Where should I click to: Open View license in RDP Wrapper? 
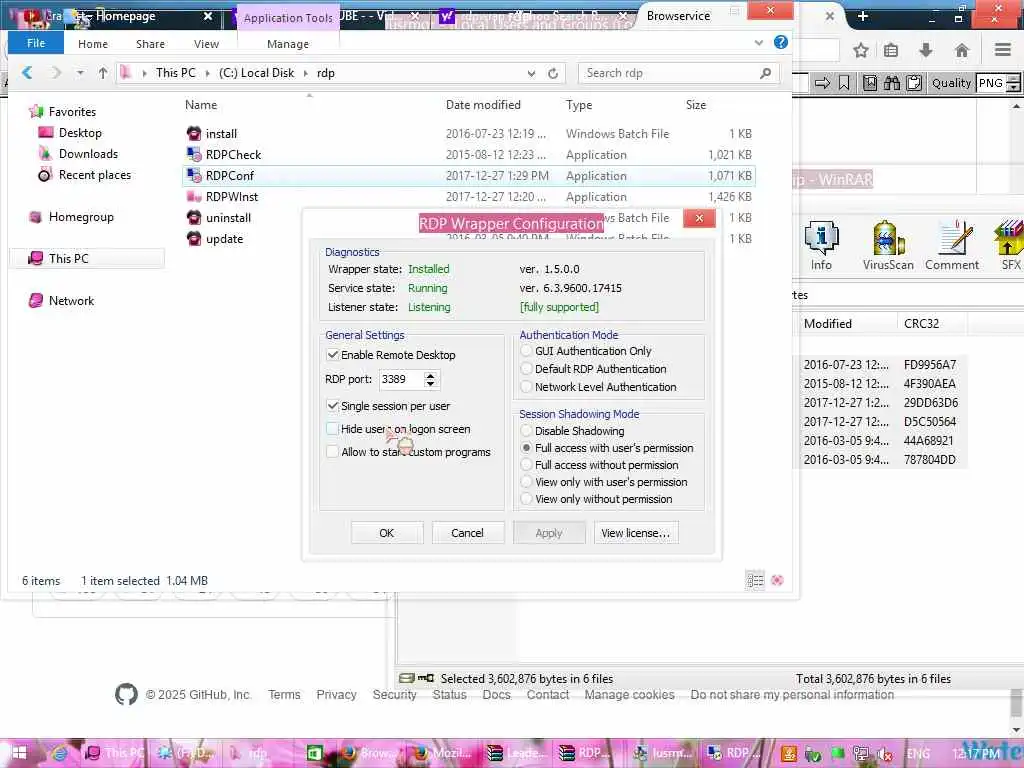coord(635,533)
